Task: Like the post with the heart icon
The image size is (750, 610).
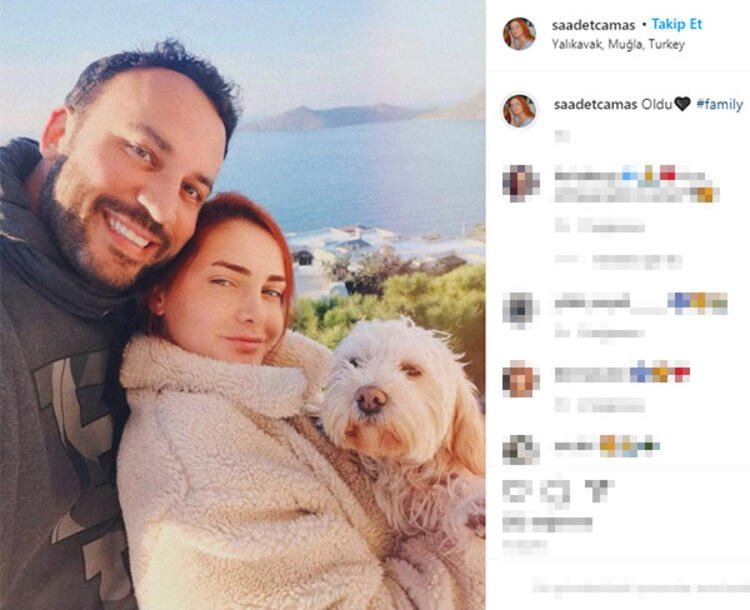Action: pyautogui.click(x=517, y=491)
